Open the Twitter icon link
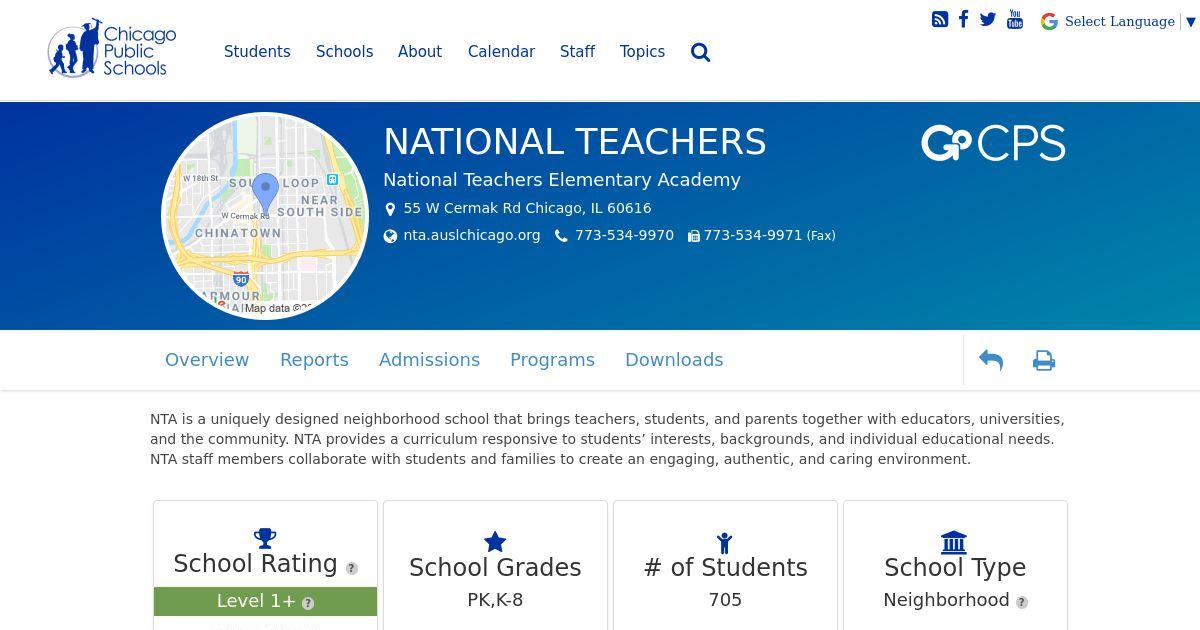Screen dimensions: 1200x630 988,19
